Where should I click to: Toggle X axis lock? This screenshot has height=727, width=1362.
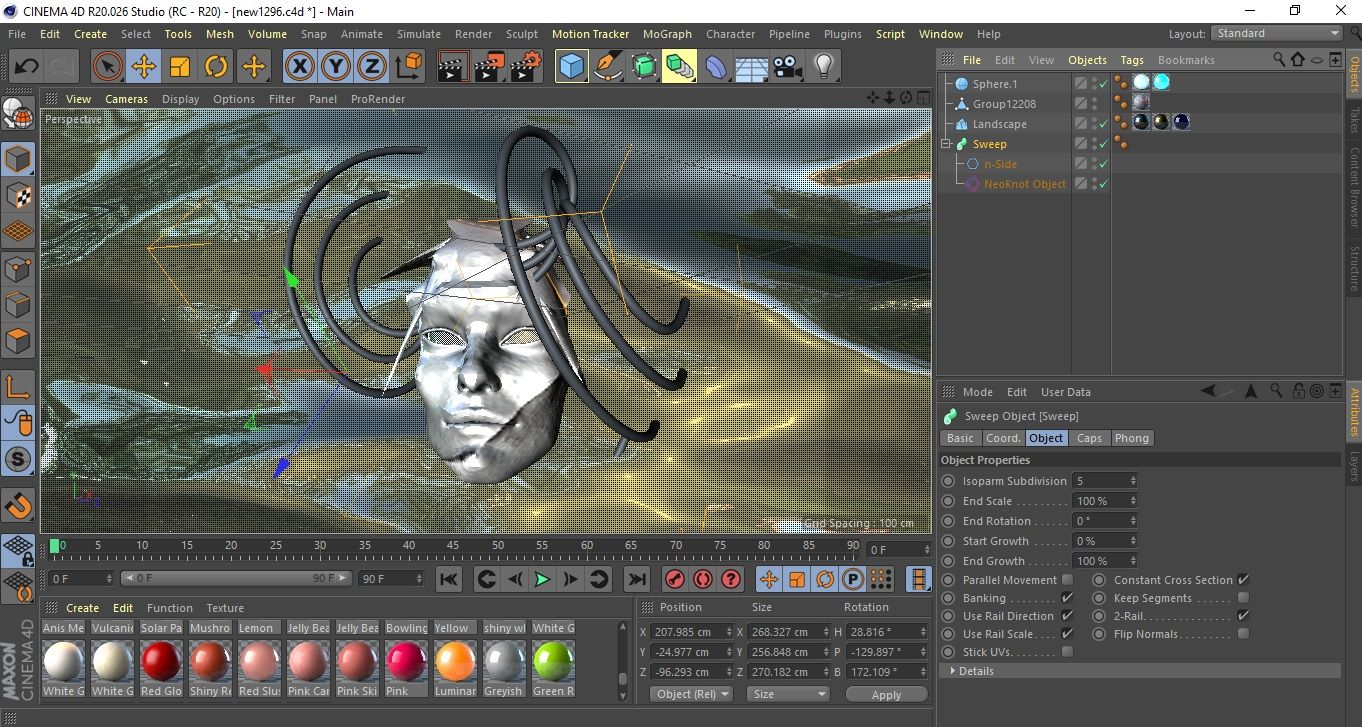point(300,67)
